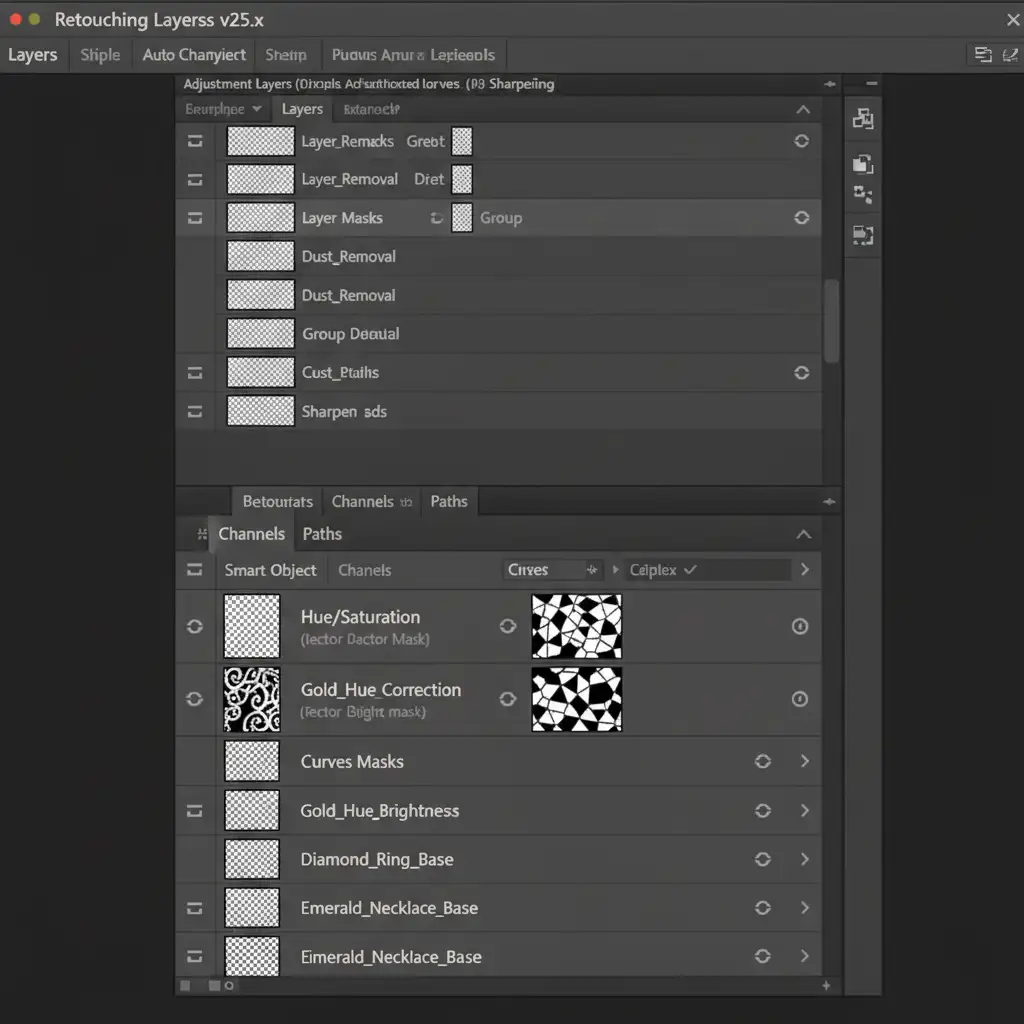Click the link icon on Cust_Ptaihs row

pos(801,372)
